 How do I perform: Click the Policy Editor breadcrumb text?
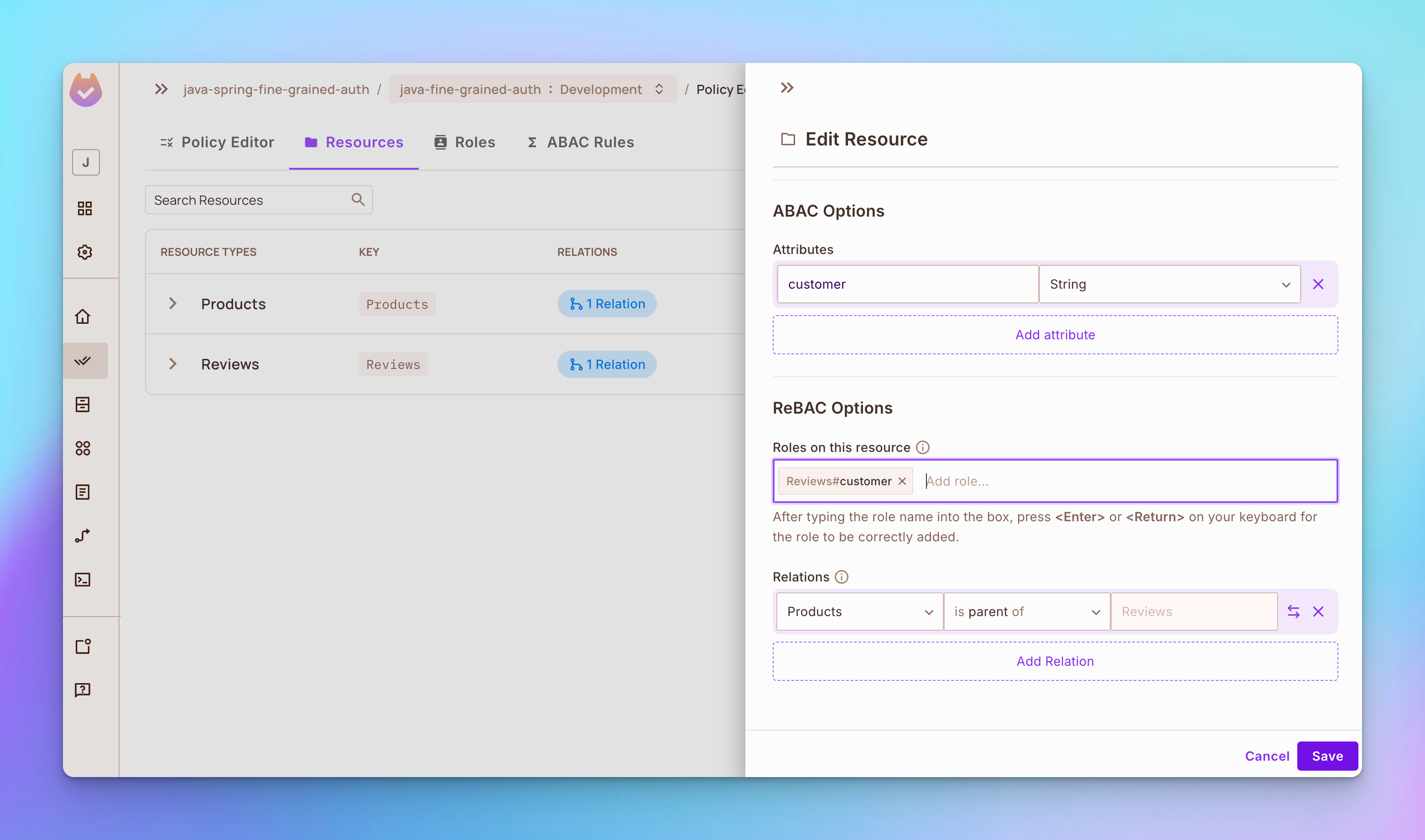click(720, 89)
